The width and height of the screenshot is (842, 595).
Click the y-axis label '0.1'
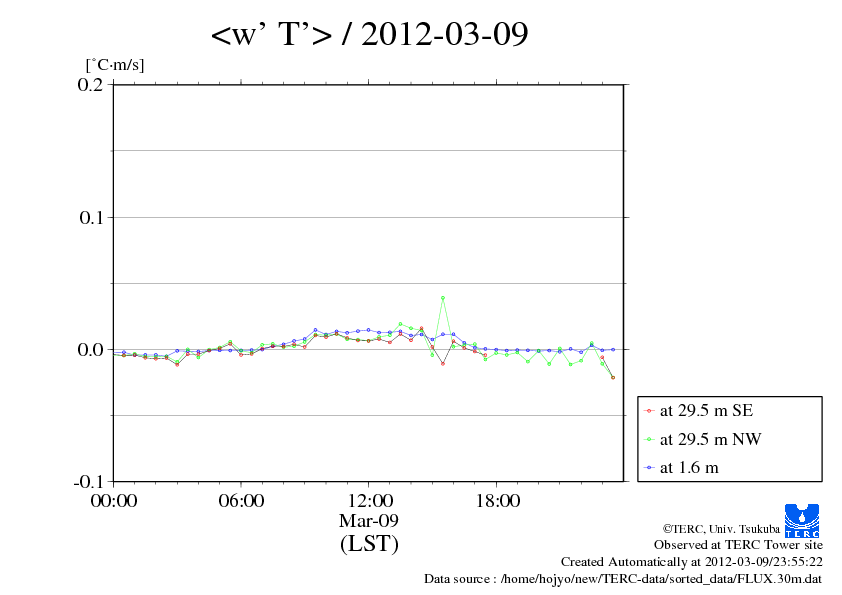(x=91, y=217)
